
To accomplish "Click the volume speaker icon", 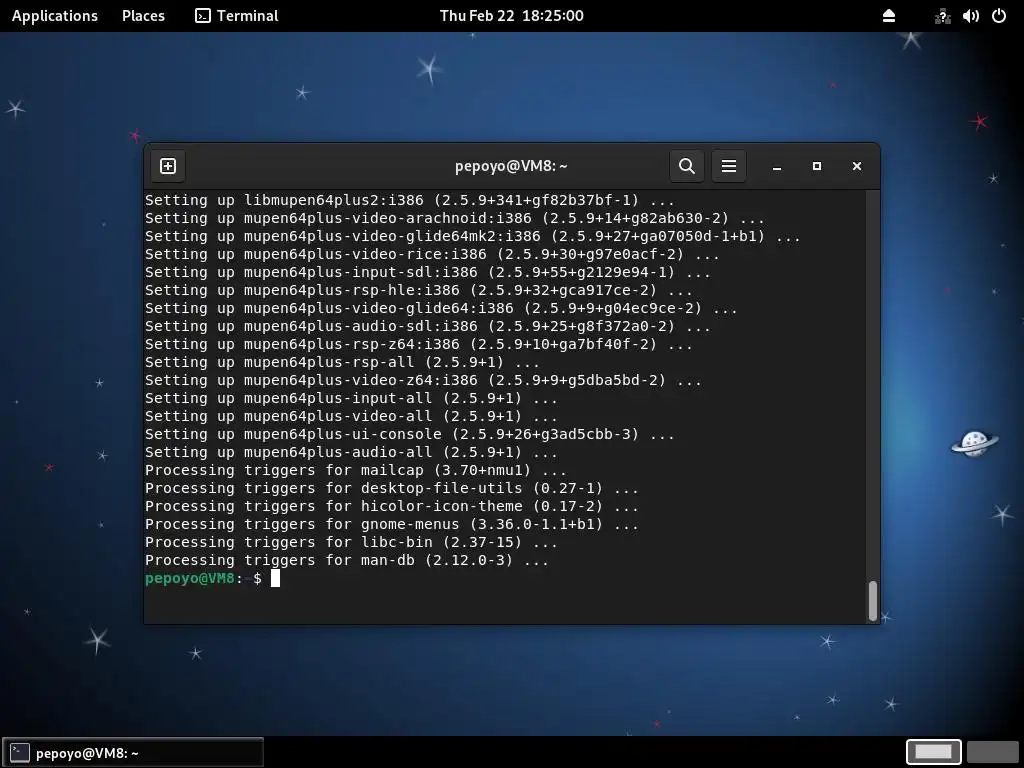I will coord(970,16).
